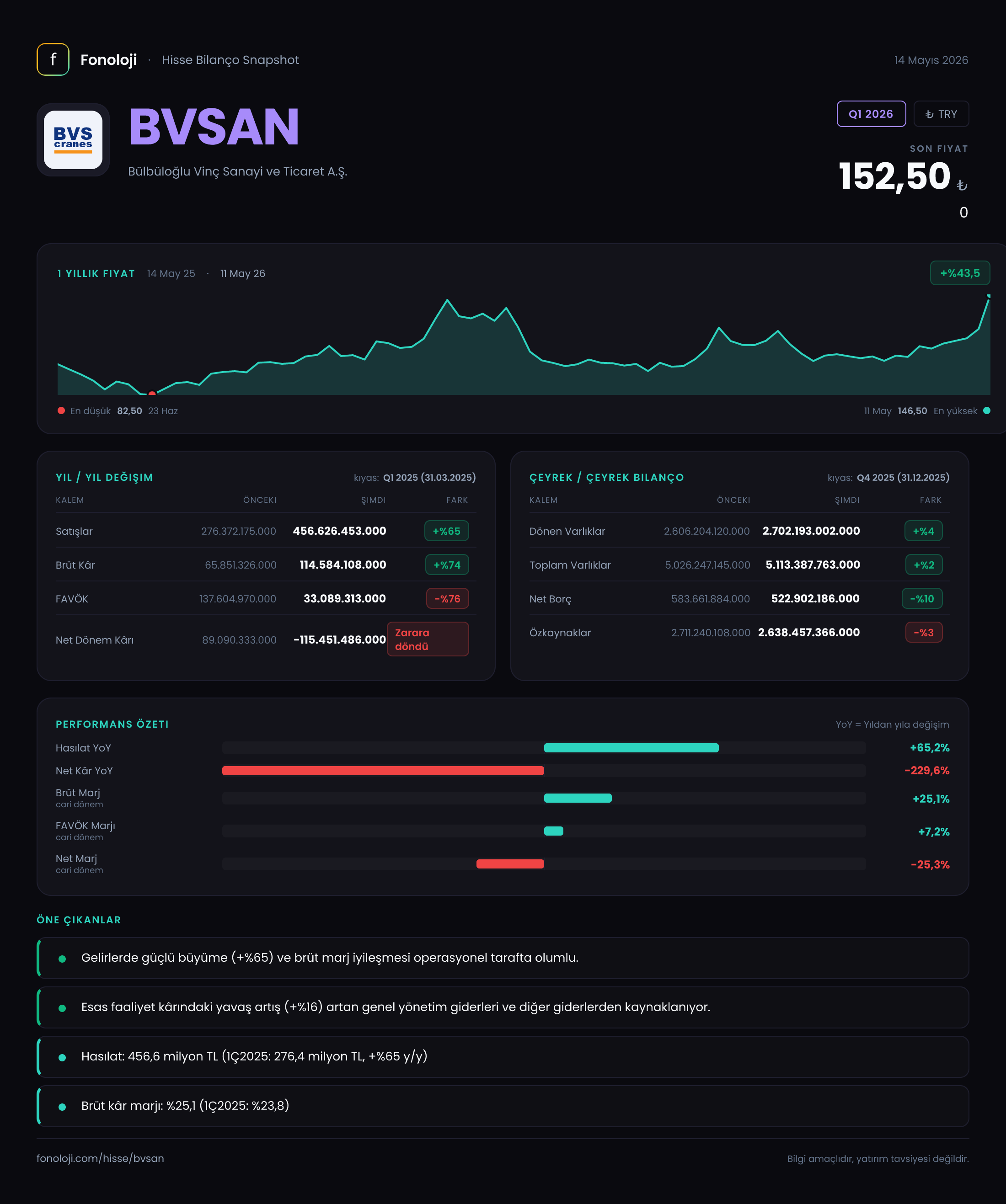Click the 'Q4 2025 (31.12.2025)' comparison label
Image resolution: width=1006 pixels, height=1204 pixels.
coord(903,478)
